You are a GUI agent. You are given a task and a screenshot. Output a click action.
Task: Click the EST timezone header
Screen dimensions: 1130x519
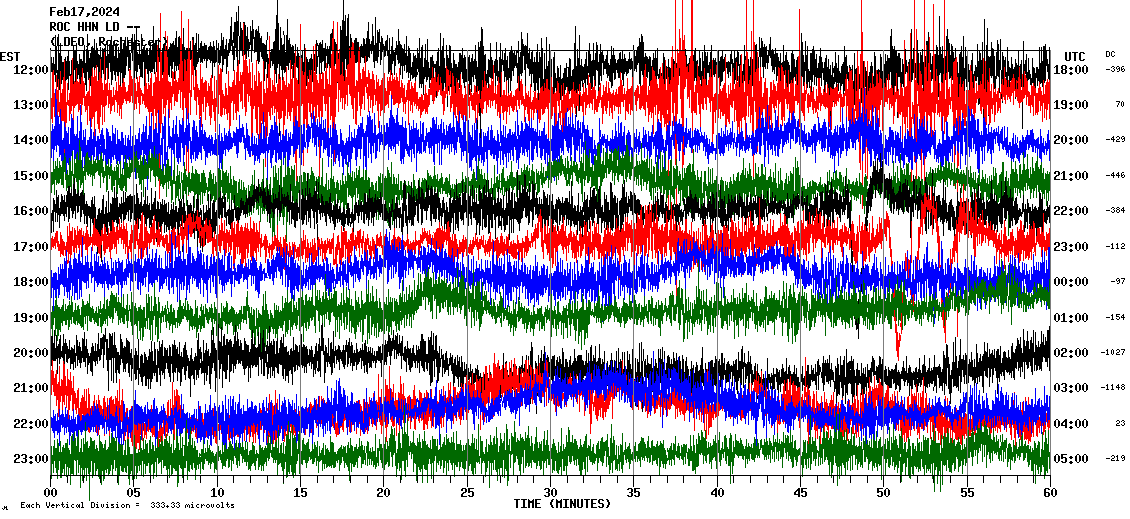(x=11, y=56)
